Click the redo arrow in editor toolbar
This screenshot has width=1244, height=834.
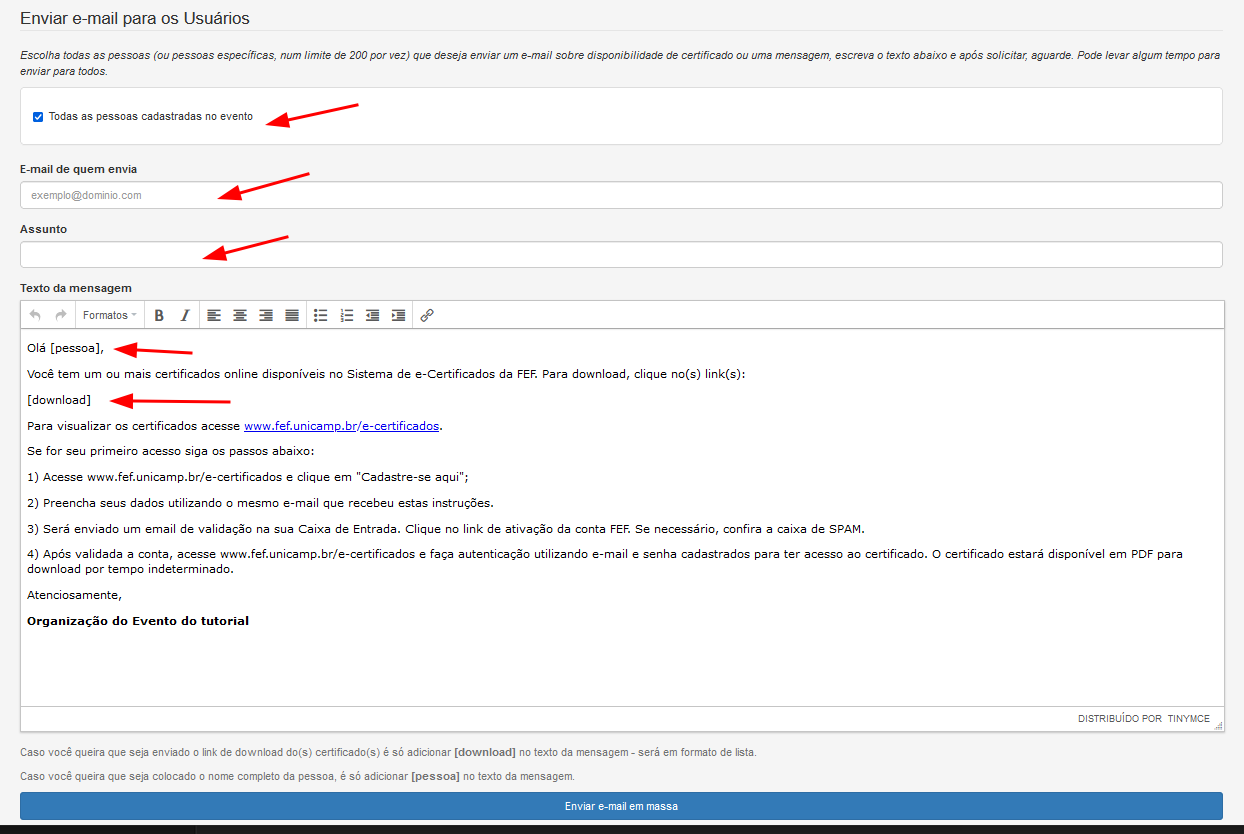(x=61, y=315)
